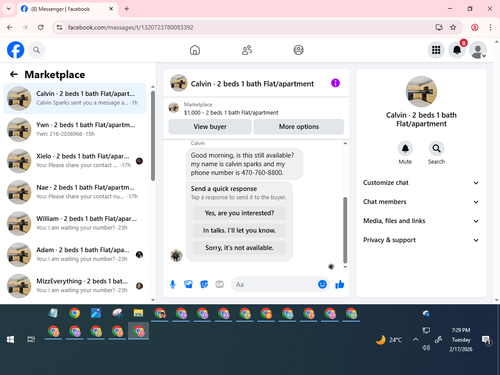Click the address bar URL
Image resolution: width=500 pixels, height=375 pixels.
130,27
